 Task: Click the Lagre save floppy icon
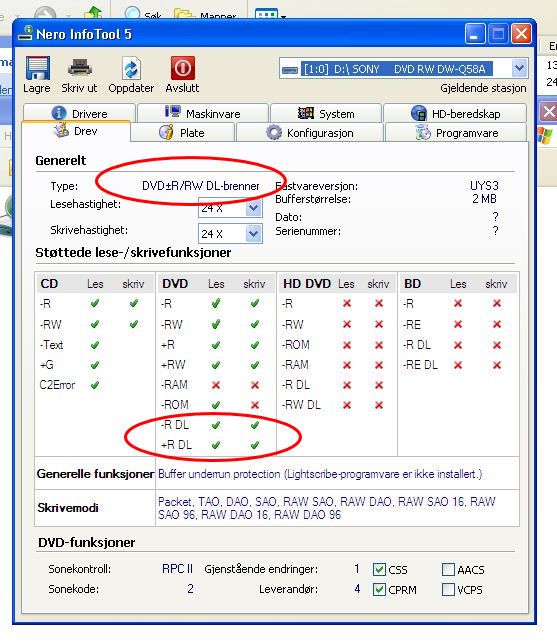[37, 68]
